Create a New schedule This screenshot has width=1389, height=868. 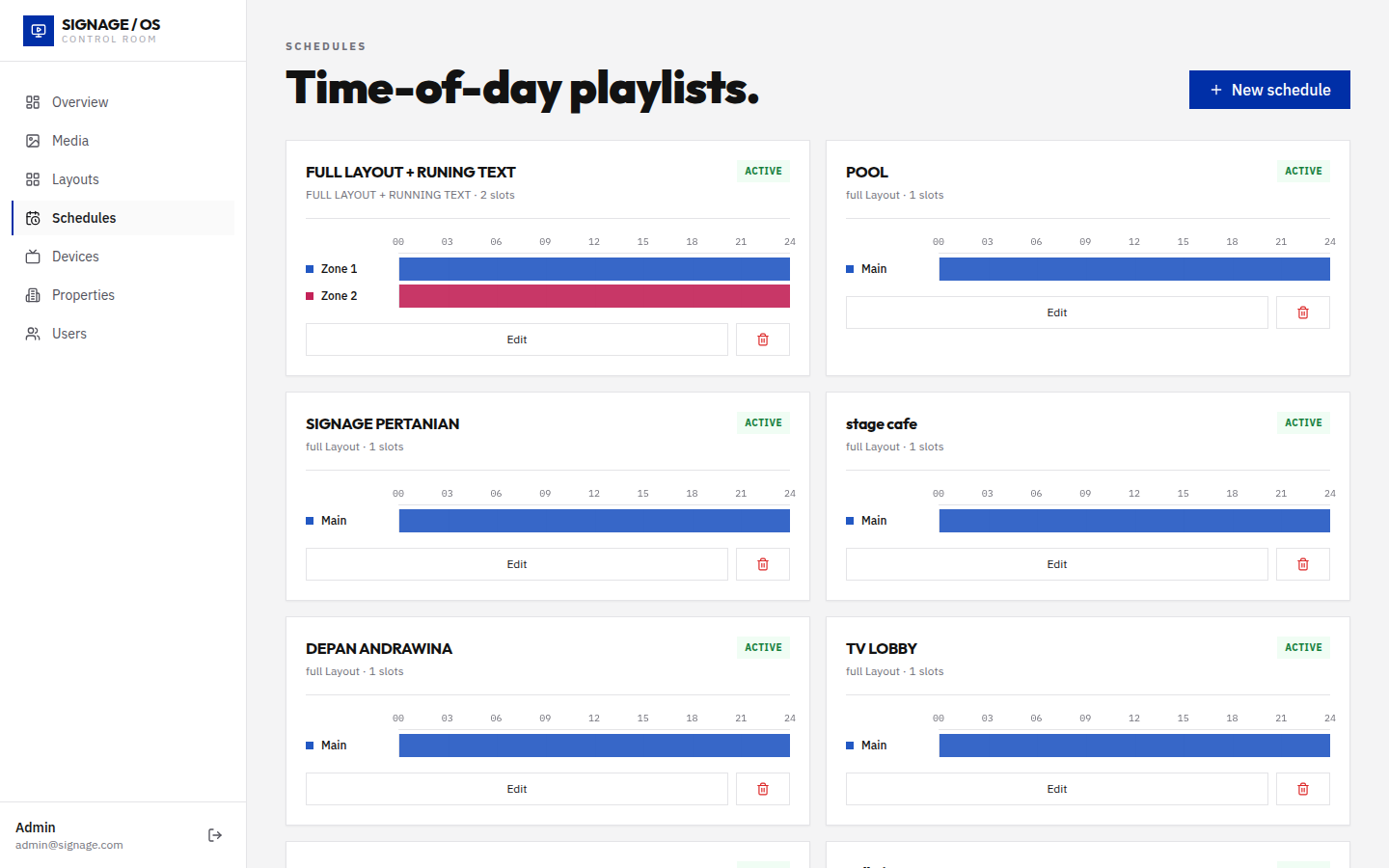pyautogui.click(x=1269, y=90)
